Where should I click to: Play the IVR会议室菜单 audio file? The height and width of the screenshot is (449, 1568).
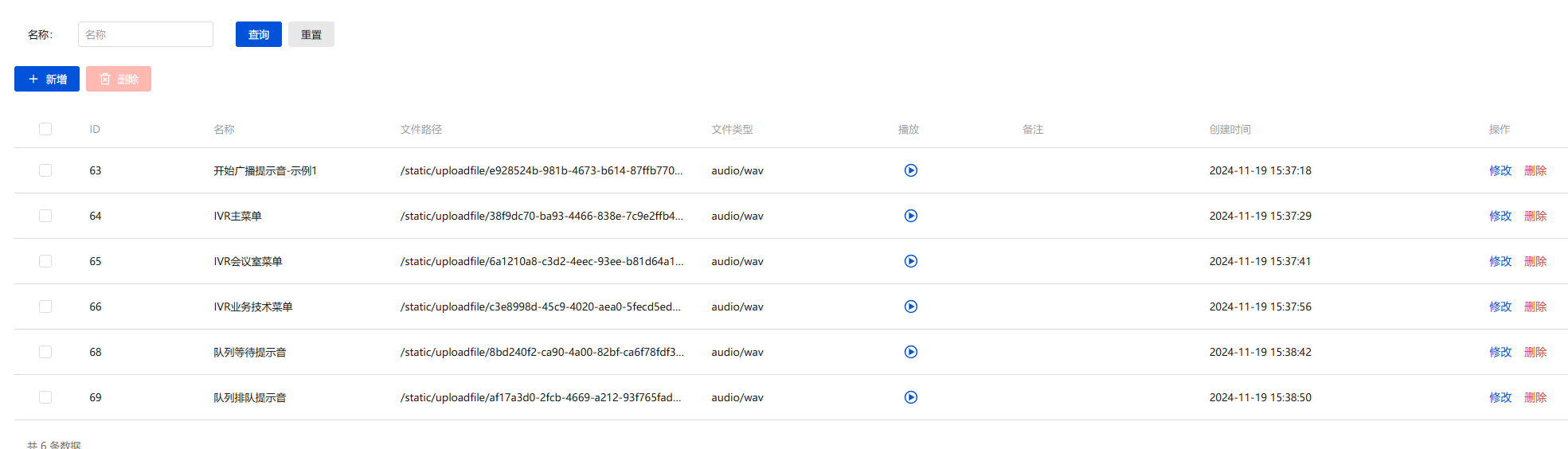click(910, 261)
